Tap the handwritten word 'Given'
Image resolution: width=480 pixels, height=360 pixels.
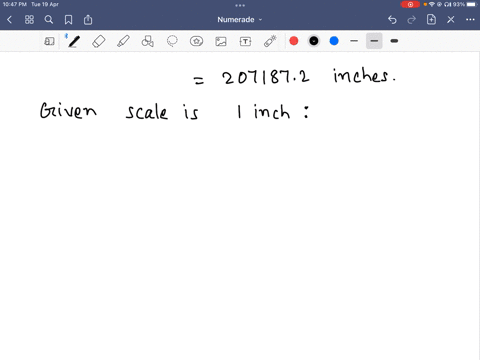pyautogui.click(x=68, y=110)
